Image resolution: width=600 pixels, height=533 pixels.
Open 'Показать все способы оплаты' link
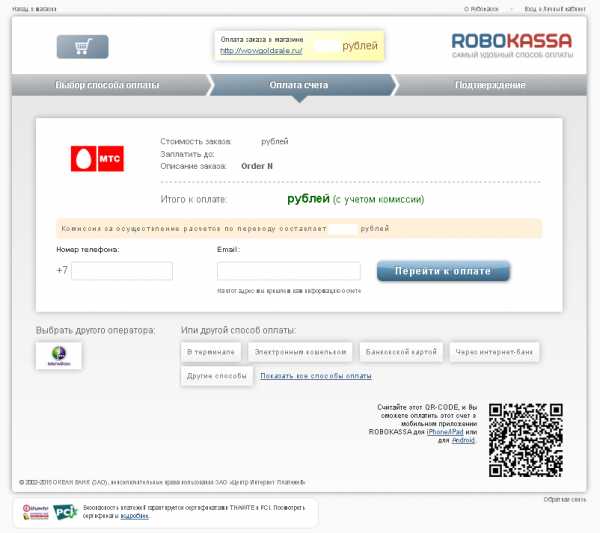pos(315,376)
